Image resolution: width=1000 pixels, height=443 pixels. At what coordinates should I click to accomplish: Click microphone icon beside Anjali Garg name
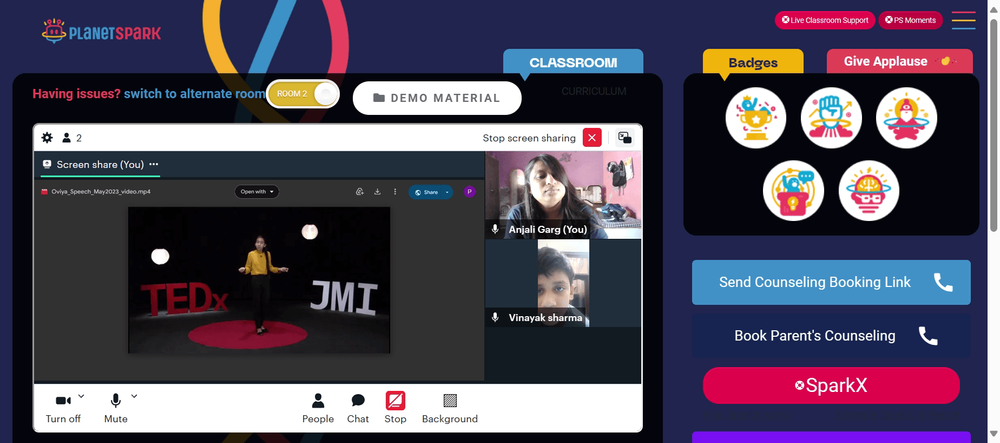click(x=495, y=229)
